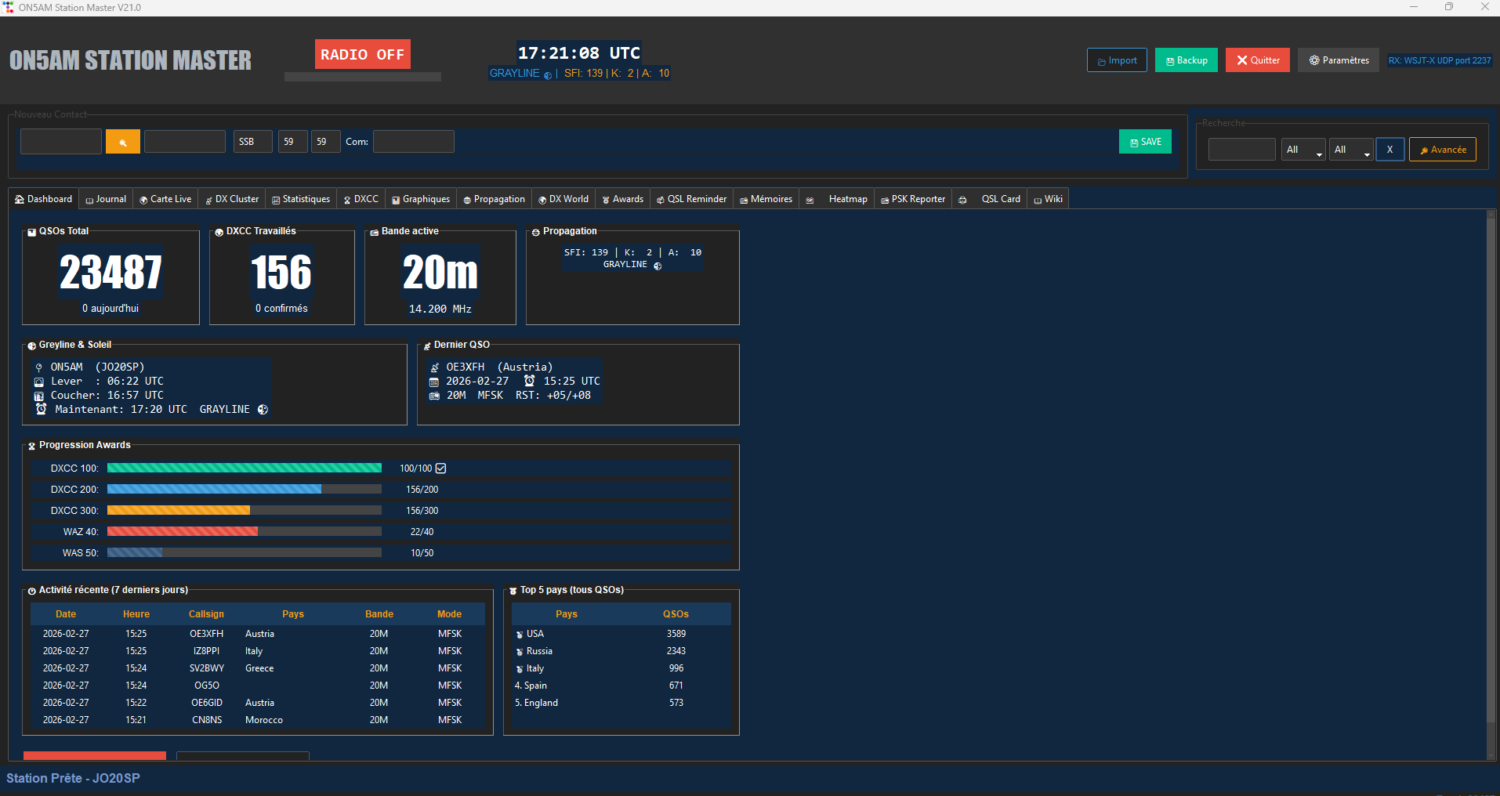Open the Wiki tab

(x=1048, y=199)
